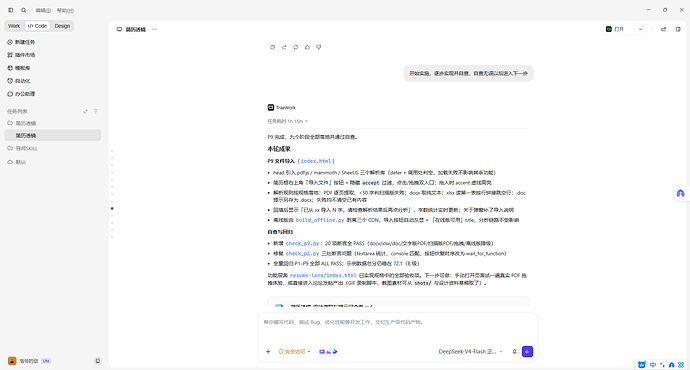Open the DeepSeek-V4-Flash model dropdown
The width and height of the screenshot is (690, 370).
(470, 352)
